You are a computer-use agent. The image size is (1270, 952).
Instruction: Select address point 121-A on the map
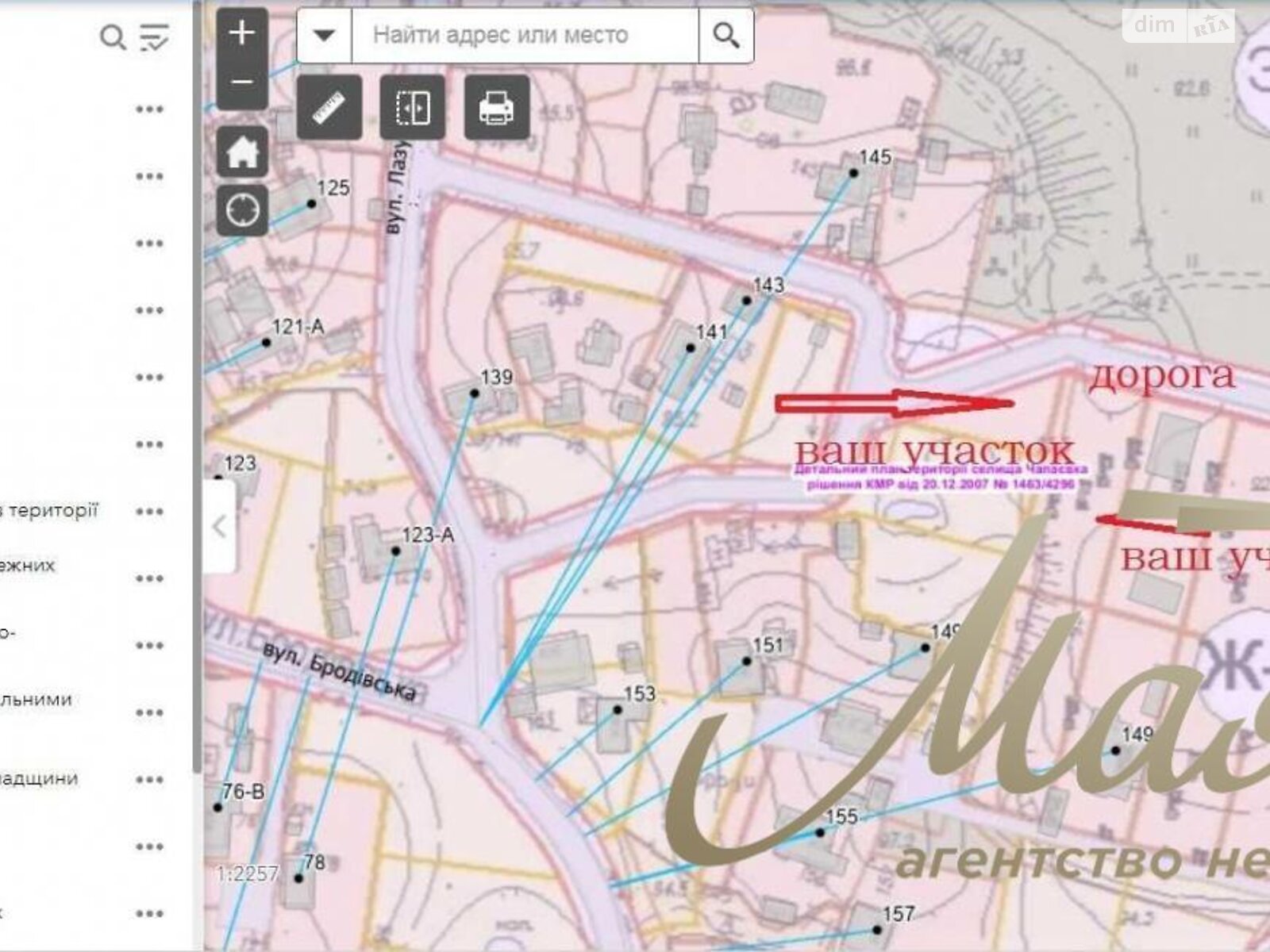coord(267,343)
